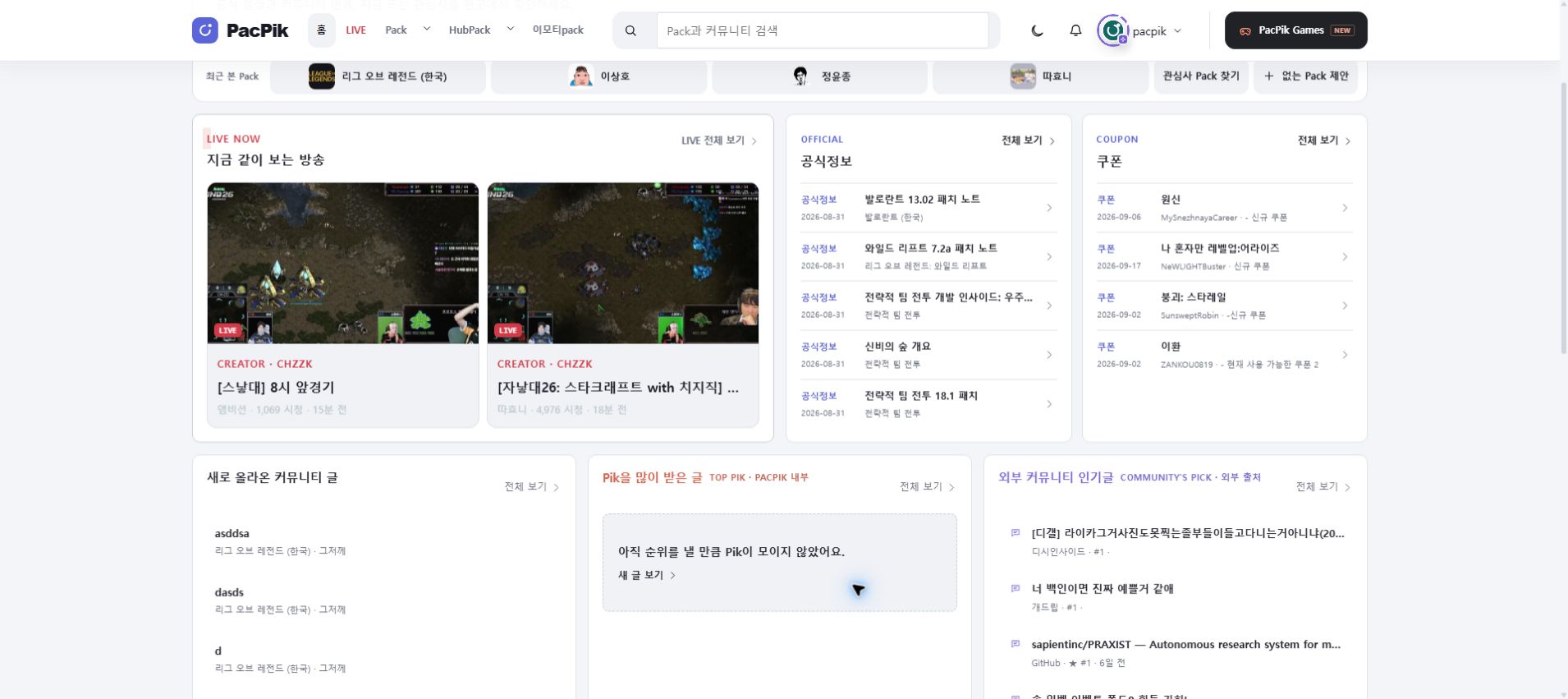Open recent pack 리그 오브 레전드 (한국)

378,76
